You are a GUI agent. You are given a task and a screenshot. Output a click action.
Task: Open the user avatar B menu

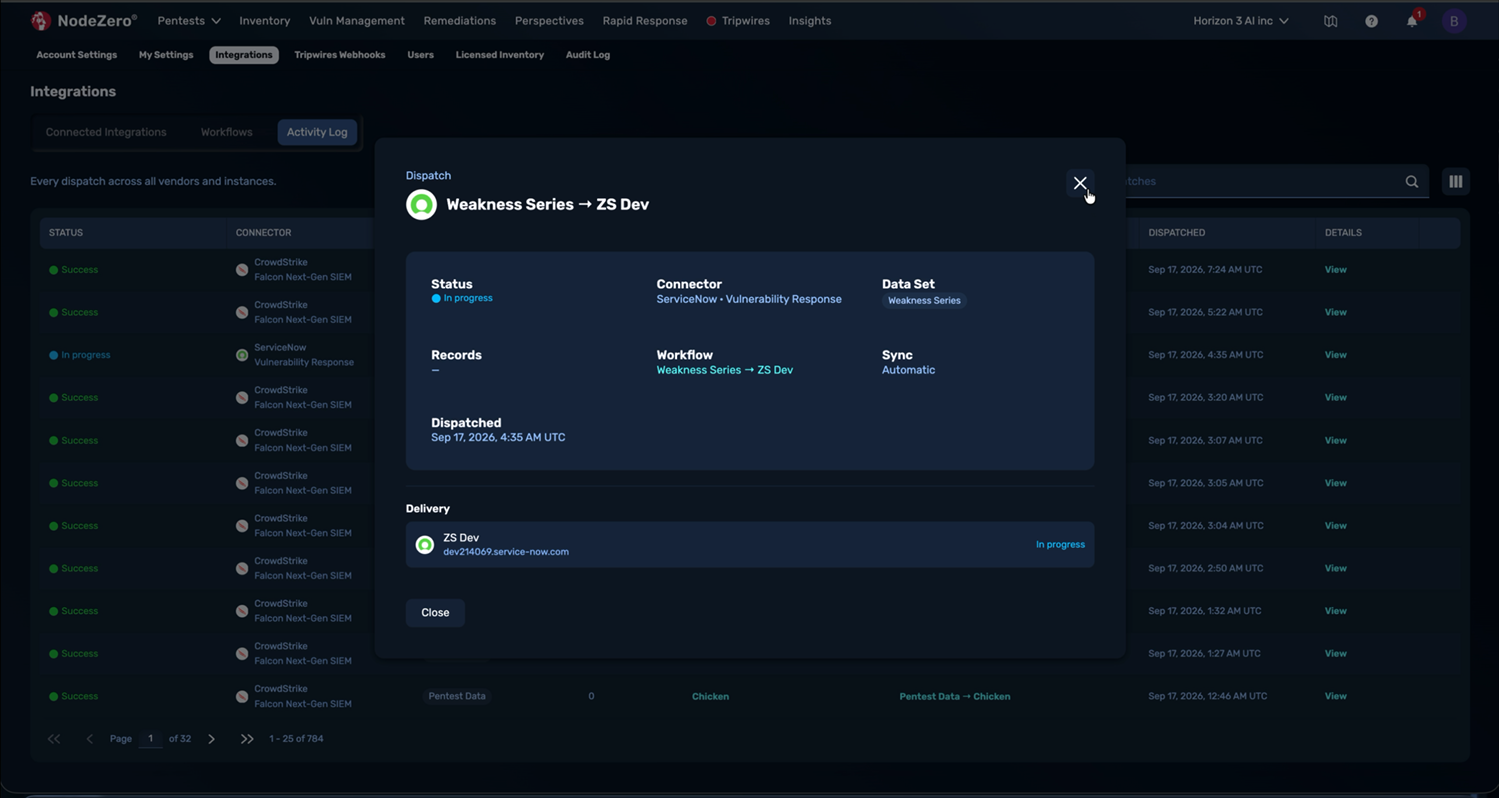coord(1454,21)
